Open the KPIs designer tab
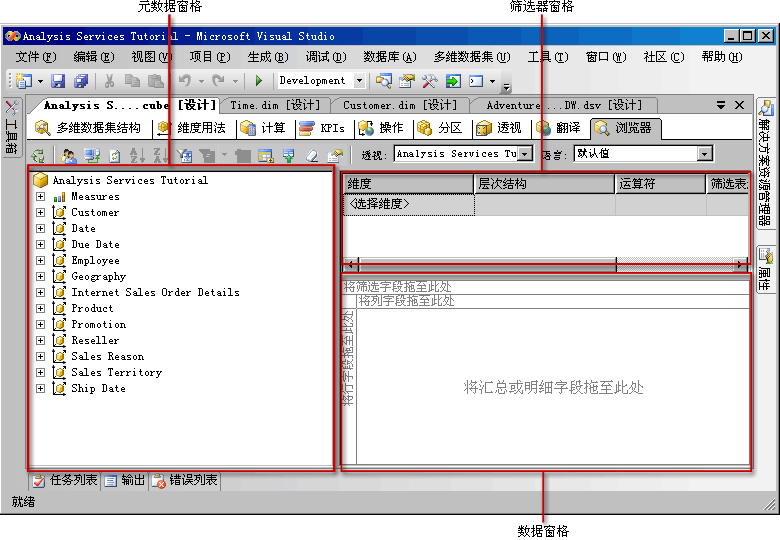 pos(322,128)
